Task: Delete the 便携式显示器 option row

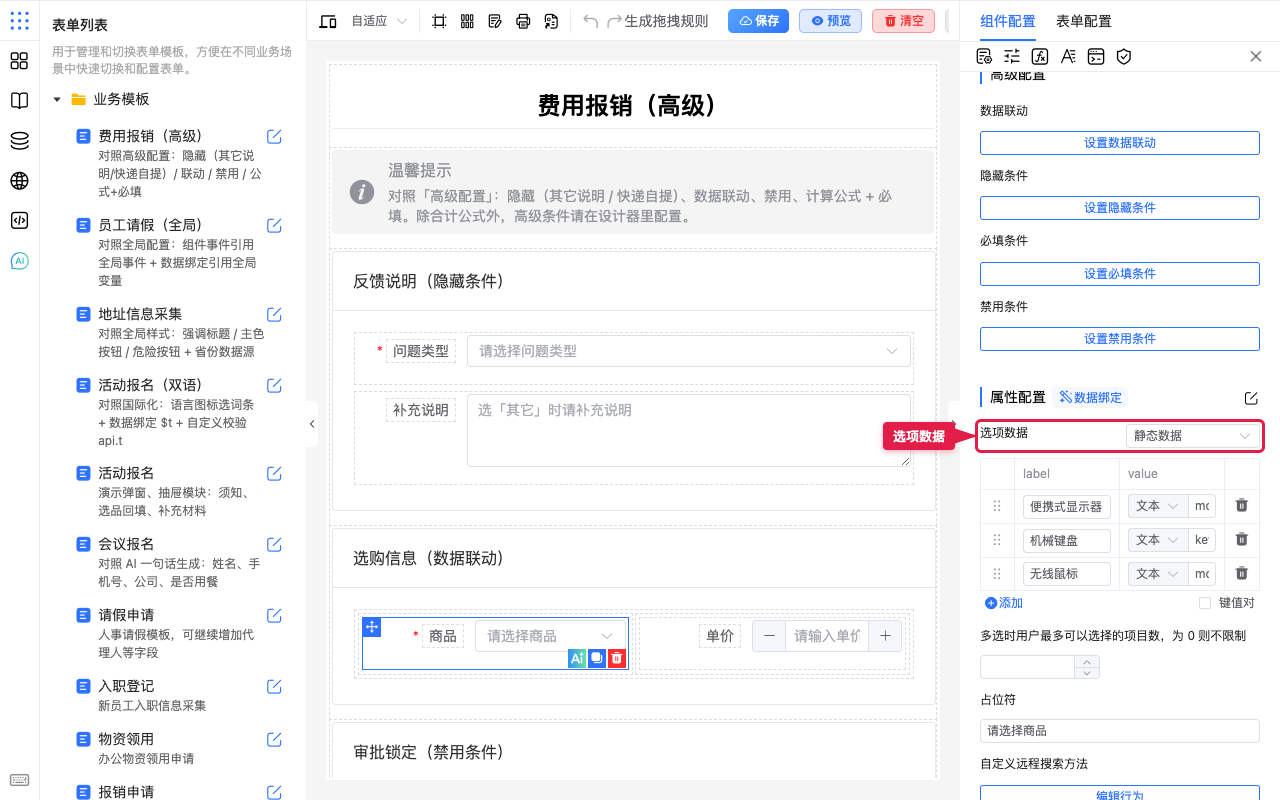Action: pyautogui.click(x=1242, y=506)
